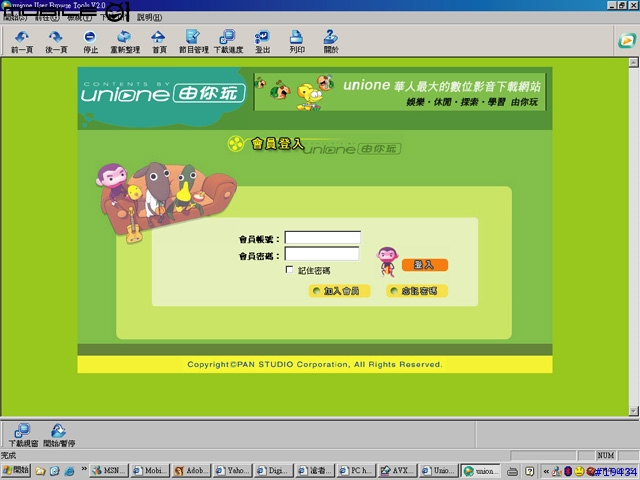Toggle 記住密碼 remember password checkbox
This screenshot has height=480, width=640.
tap(289, 270)
